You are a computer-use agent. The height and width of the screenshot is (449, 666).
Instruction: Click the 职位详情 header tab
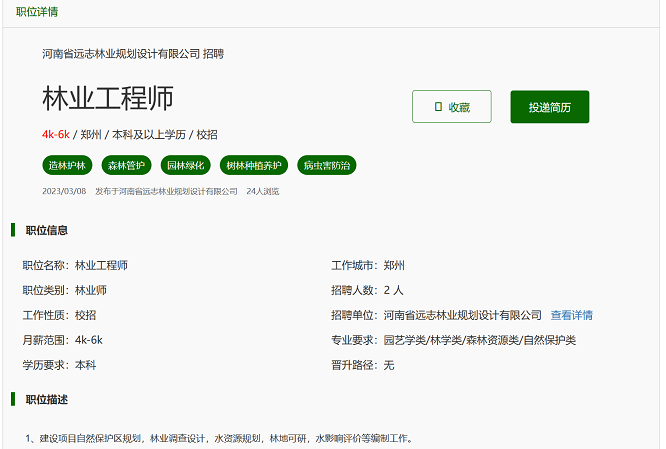point(37,12)
